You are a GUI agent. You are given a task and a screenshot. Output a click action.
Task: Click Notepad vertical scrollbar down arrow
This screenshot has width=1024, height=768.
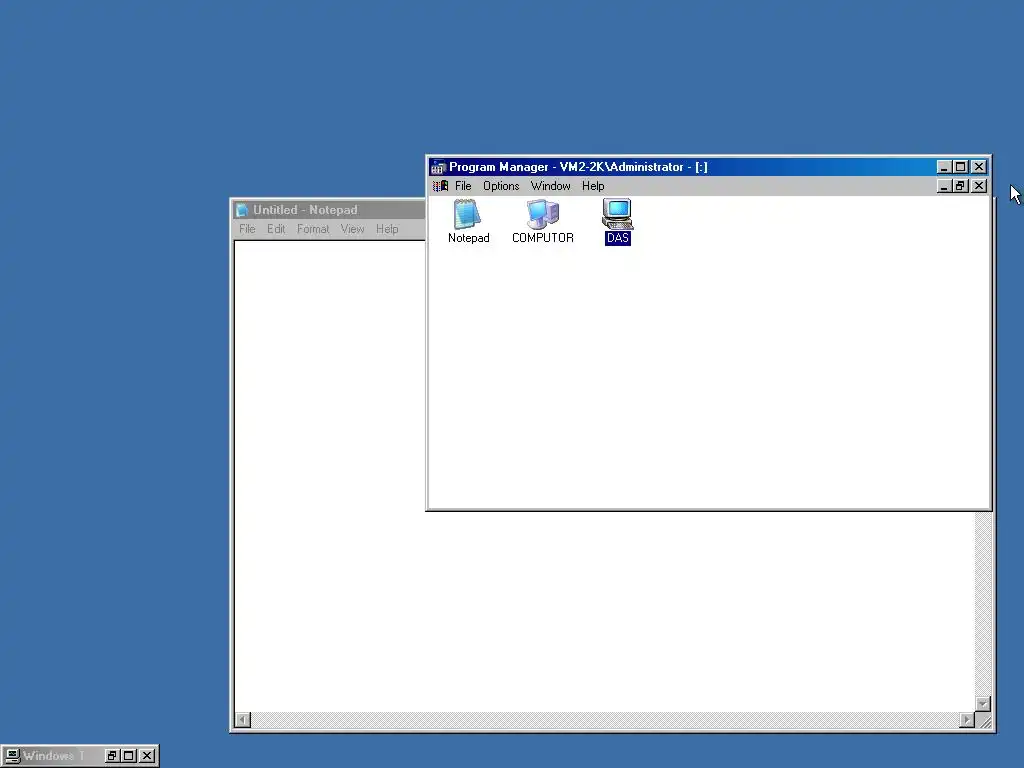984,704
